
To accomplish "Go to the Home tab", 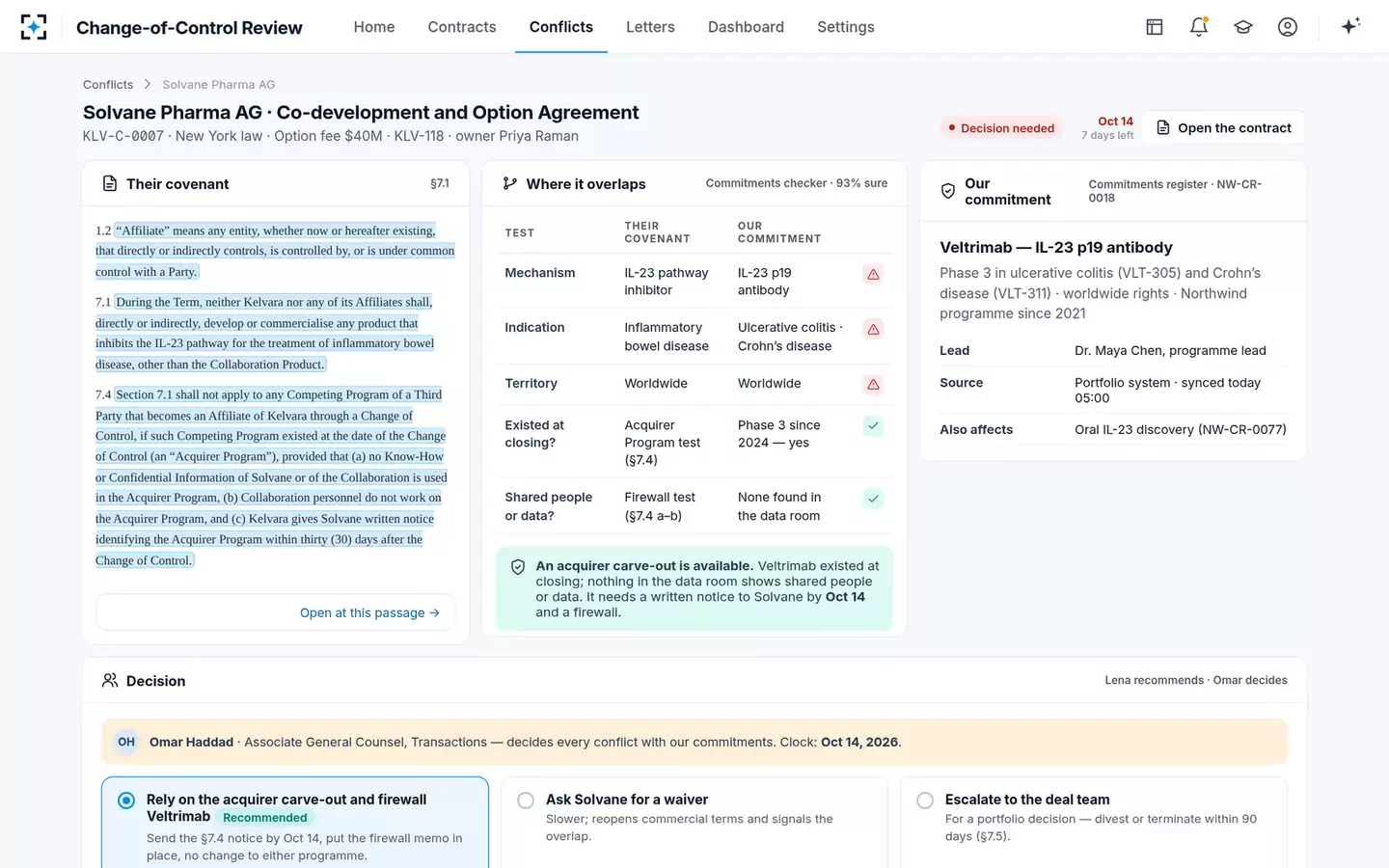I will pos(374,27).
